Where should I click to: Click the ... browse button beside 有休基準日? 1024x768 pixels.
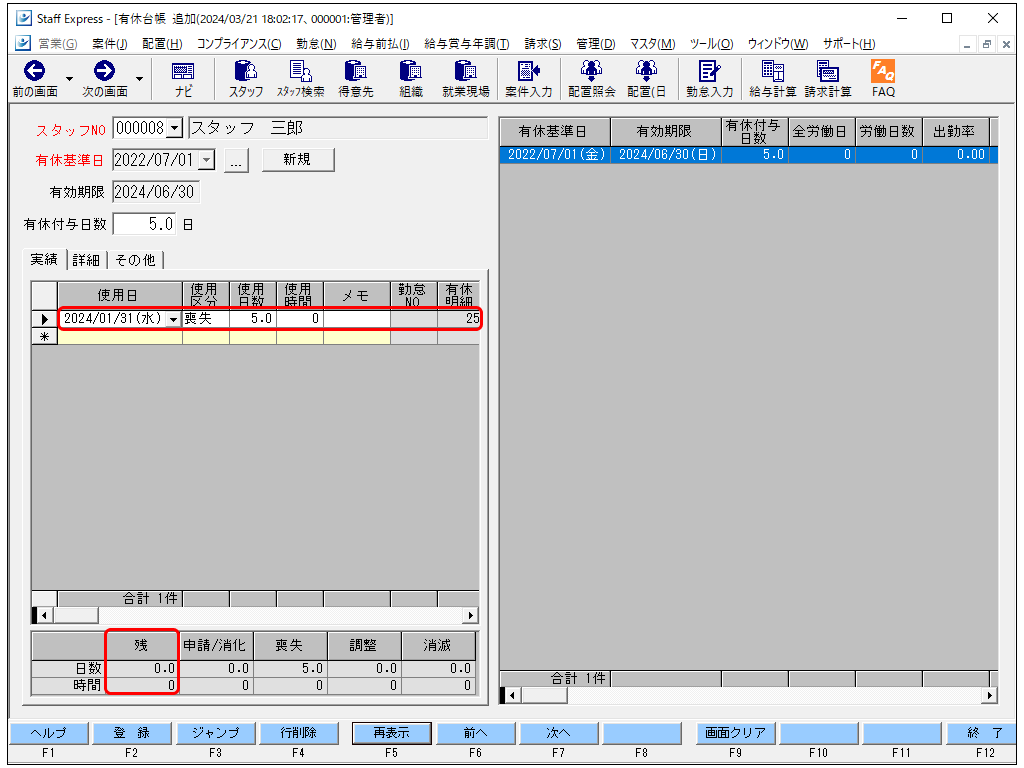tap(236, 160)
